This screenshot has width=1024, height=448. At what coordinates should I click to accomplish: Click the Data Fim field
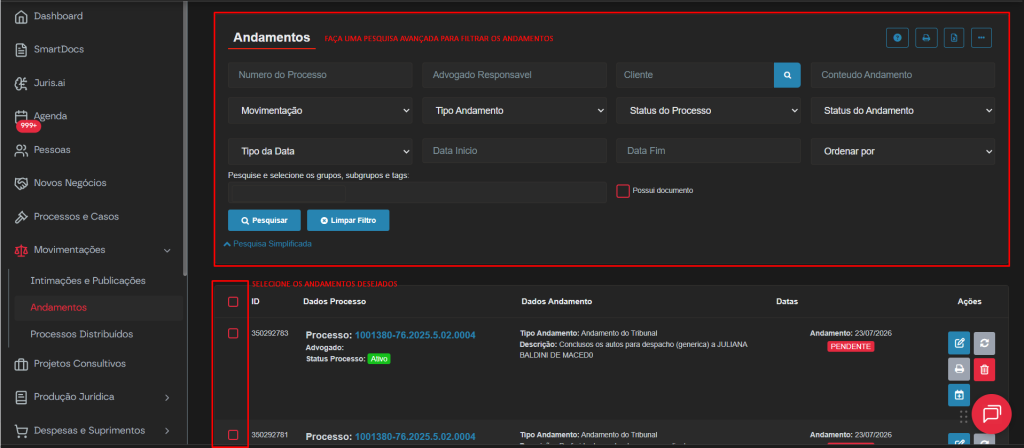pos(709,151)
